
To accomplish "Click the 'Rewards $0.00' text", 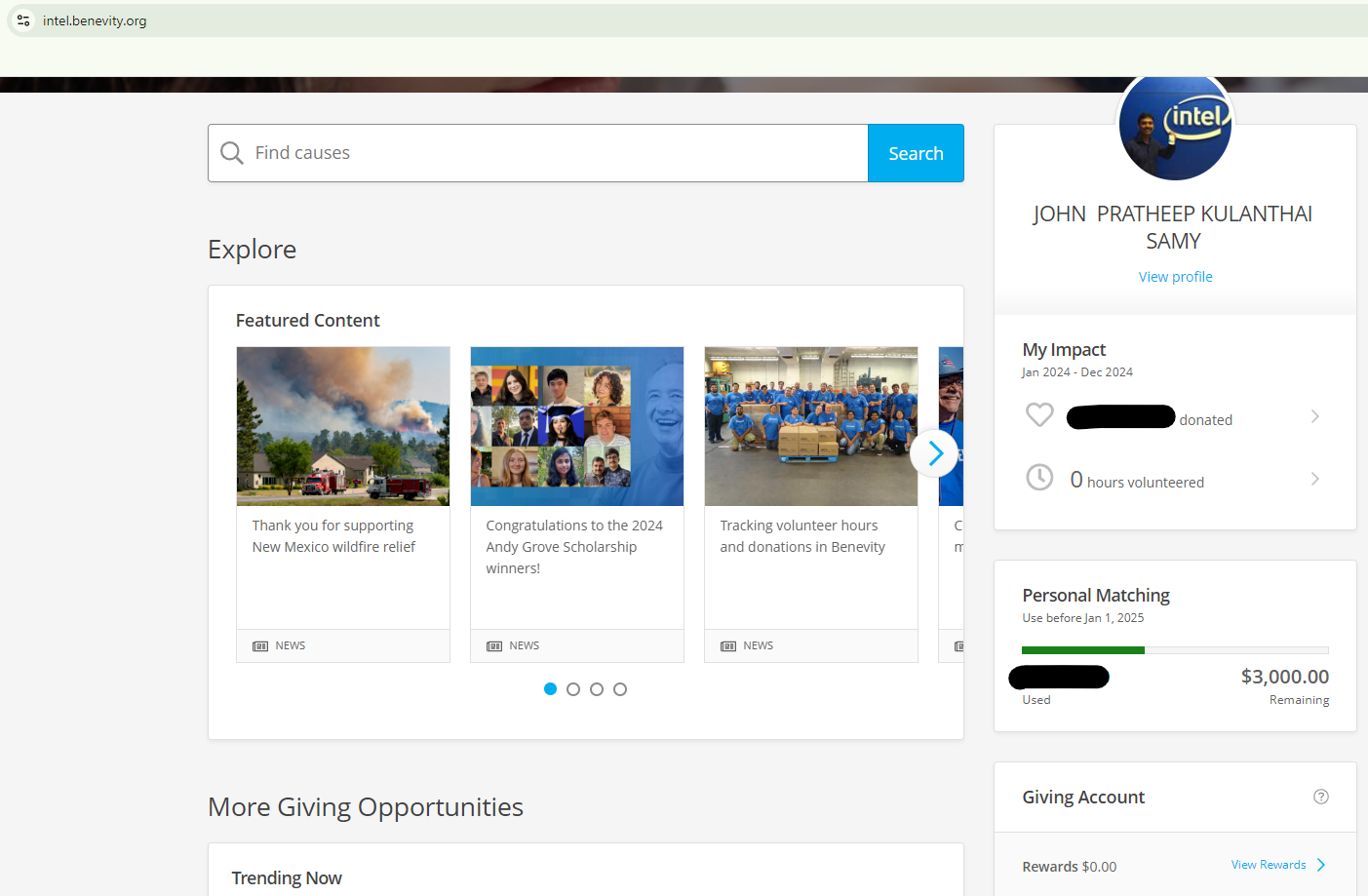I will pos(1070,867).
